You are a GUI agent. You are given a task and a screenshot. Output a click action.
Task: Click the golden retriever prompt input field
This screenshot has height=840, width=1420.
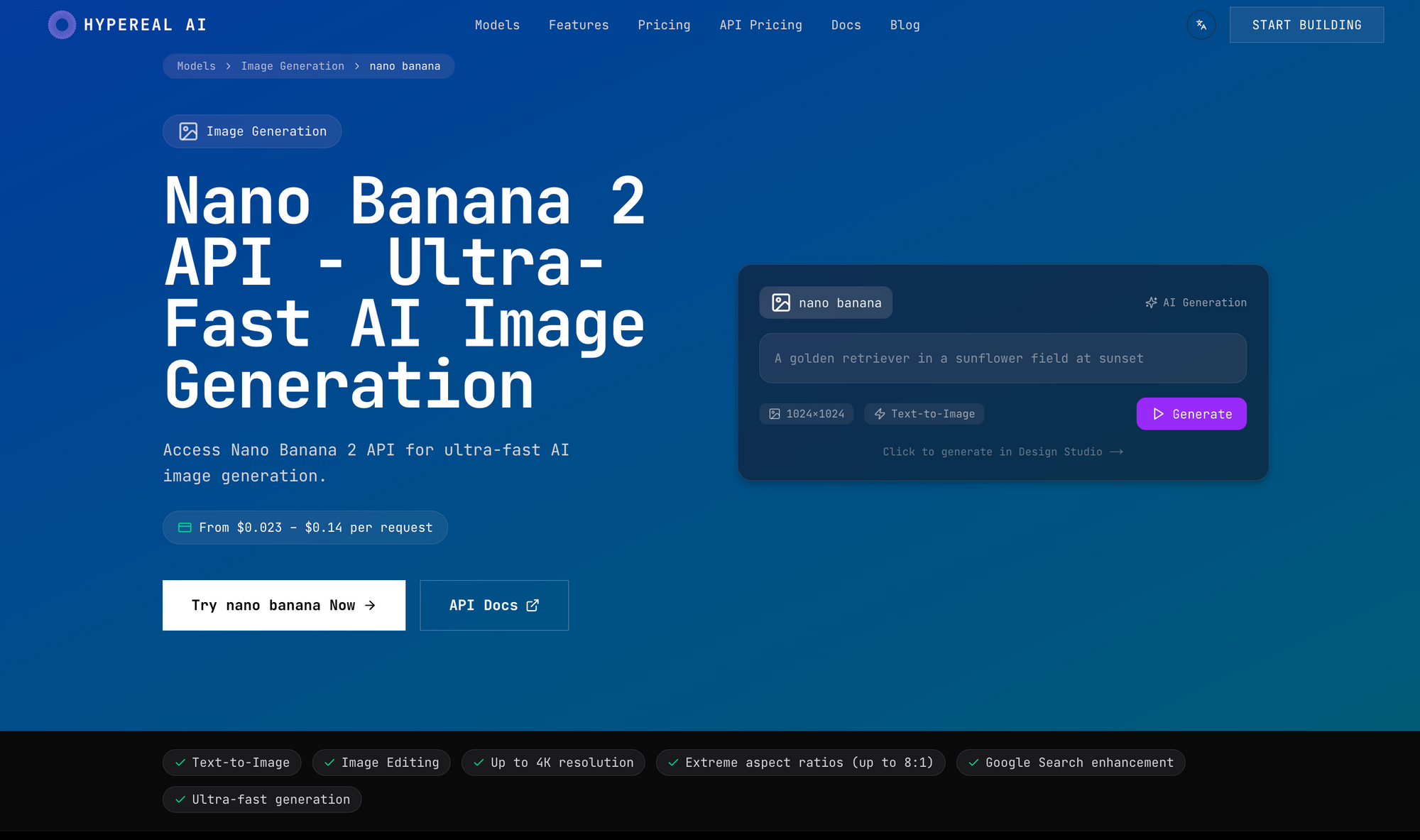[x=1003, y=359]
